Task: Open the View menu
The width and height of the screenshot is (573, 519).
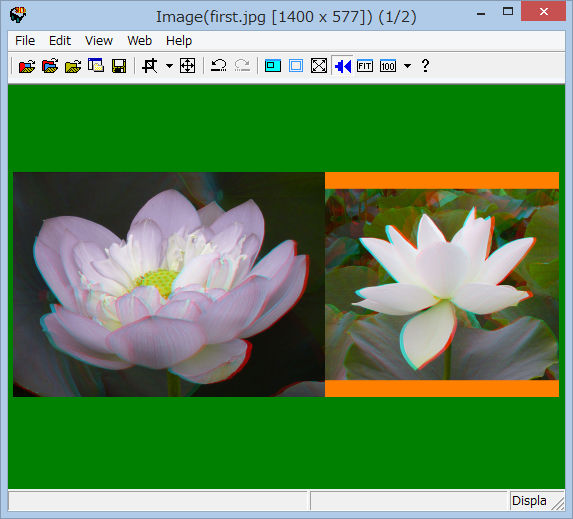Action: pyautogui.click(x=99, y=41)
